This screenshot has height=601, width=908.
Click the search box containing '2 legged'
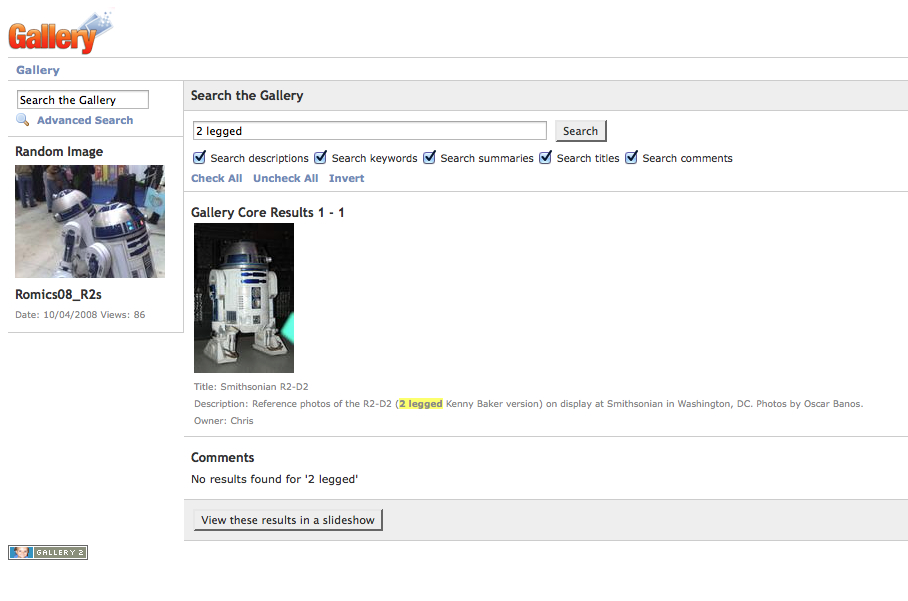(369, 131)
